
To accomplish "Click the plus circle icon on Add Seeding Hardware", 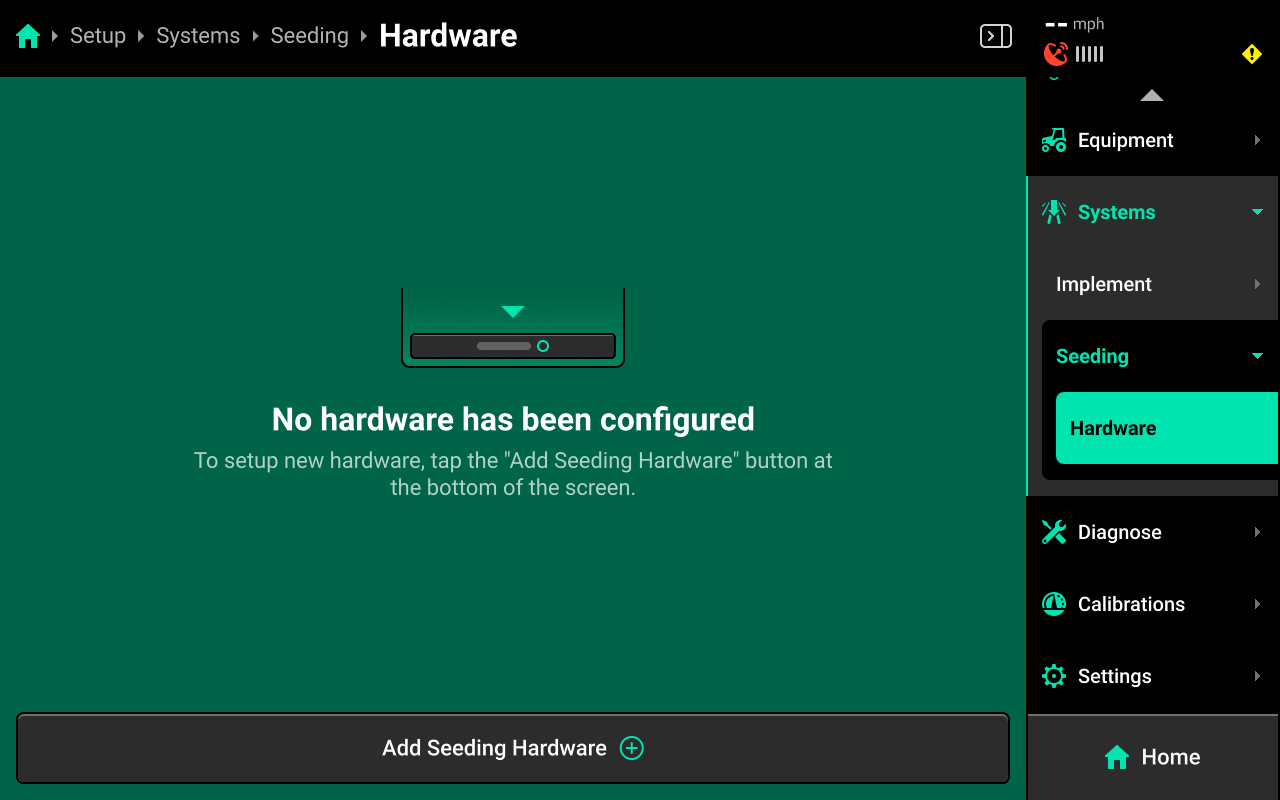I will point(632,748).
